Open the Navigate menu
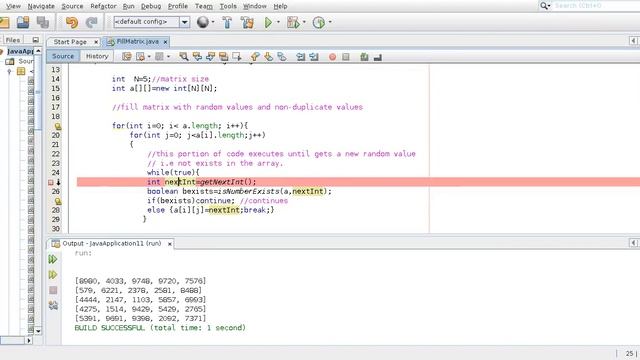This screenshot has width=640, height=360. pos(41,6)
